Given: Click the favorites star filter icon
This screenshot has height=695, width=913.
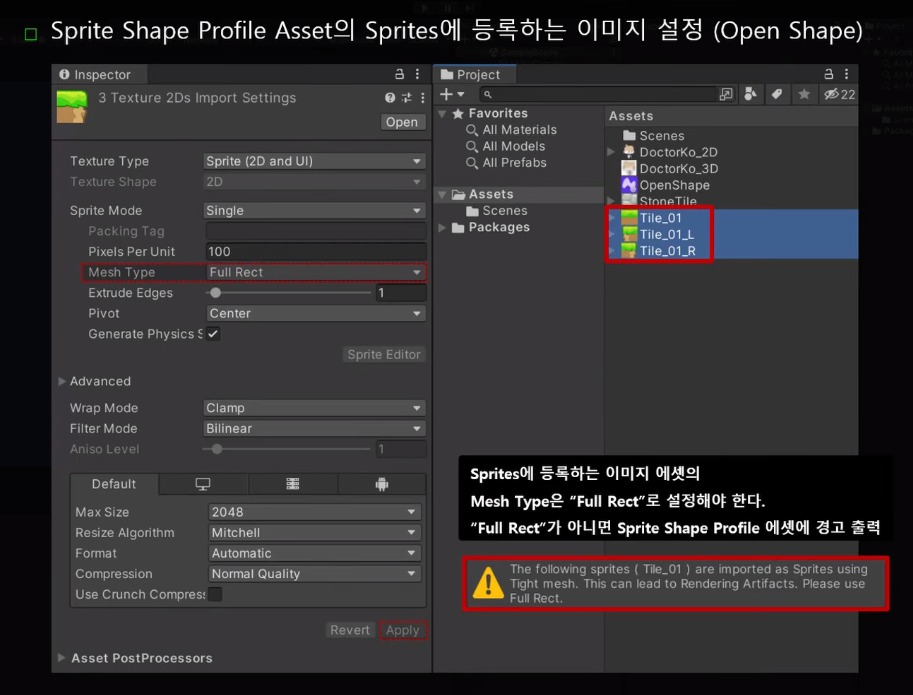Looking at the screenshot, I should point(805,93).
